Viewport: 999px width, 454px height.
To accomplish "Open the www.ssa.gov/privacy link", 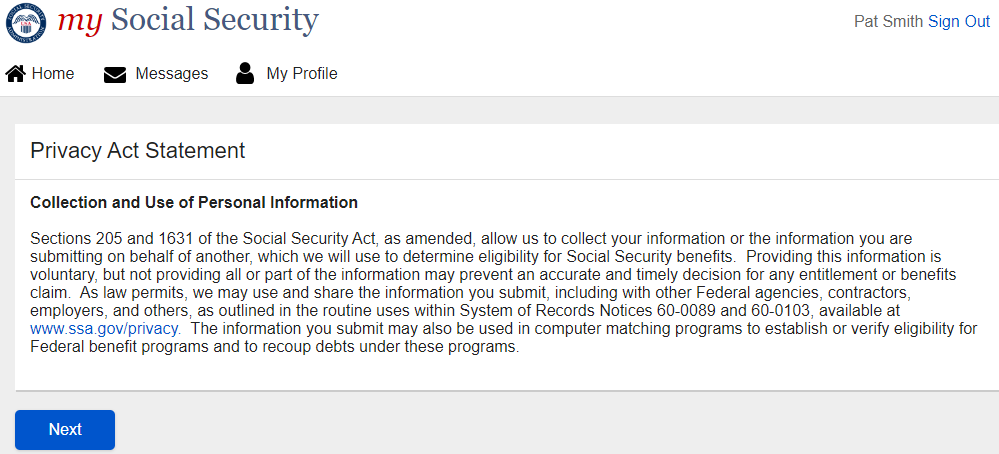I will click(105, 328).
